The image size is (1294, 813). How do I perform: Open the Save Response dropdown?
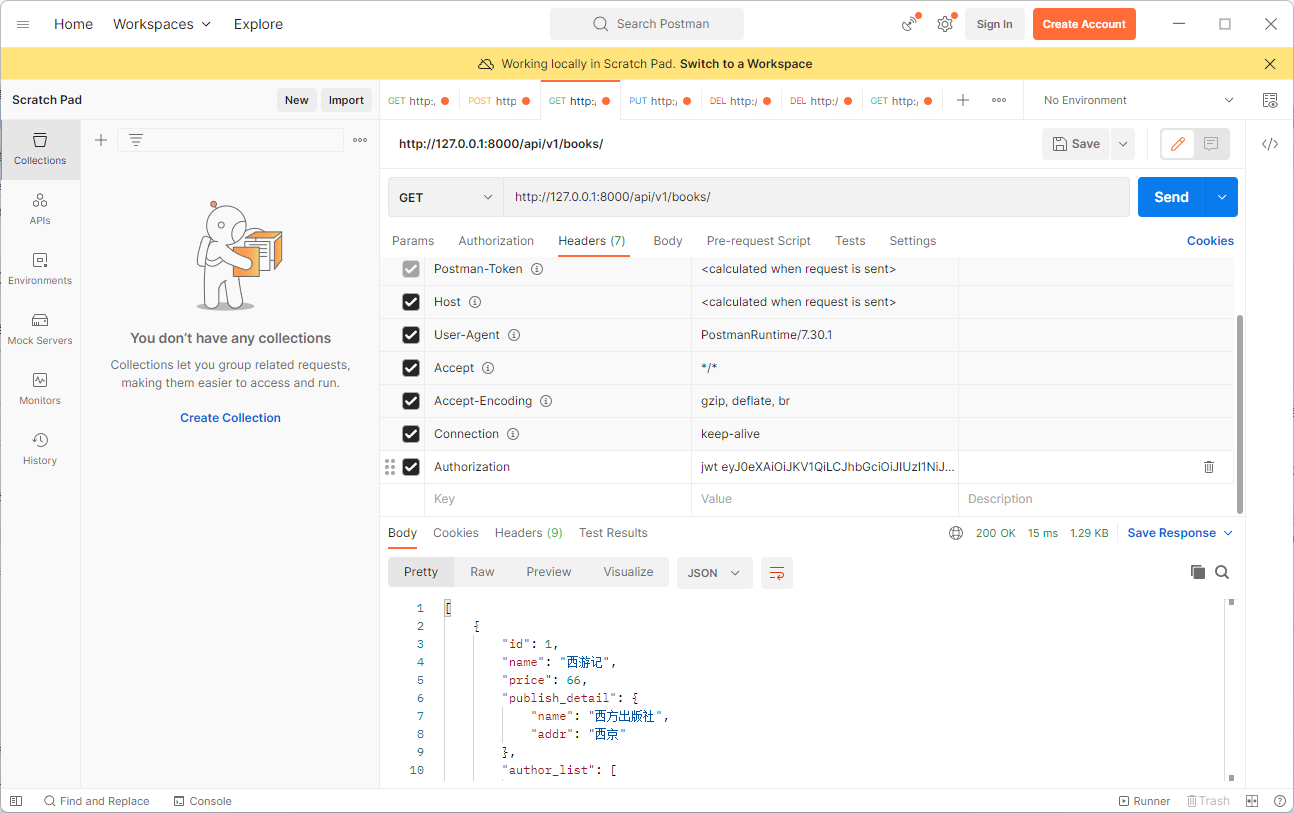[1180, 533]
